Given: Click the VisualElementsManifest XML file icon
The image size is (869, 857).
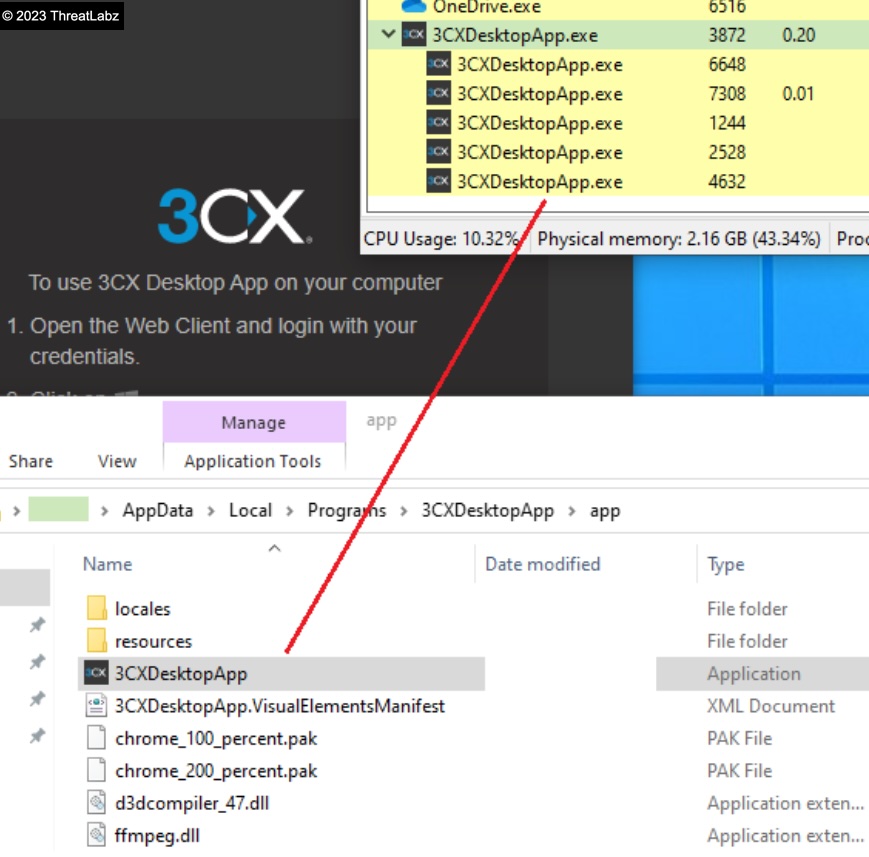Looking at the screenshot, I should (x=96, y=706).
